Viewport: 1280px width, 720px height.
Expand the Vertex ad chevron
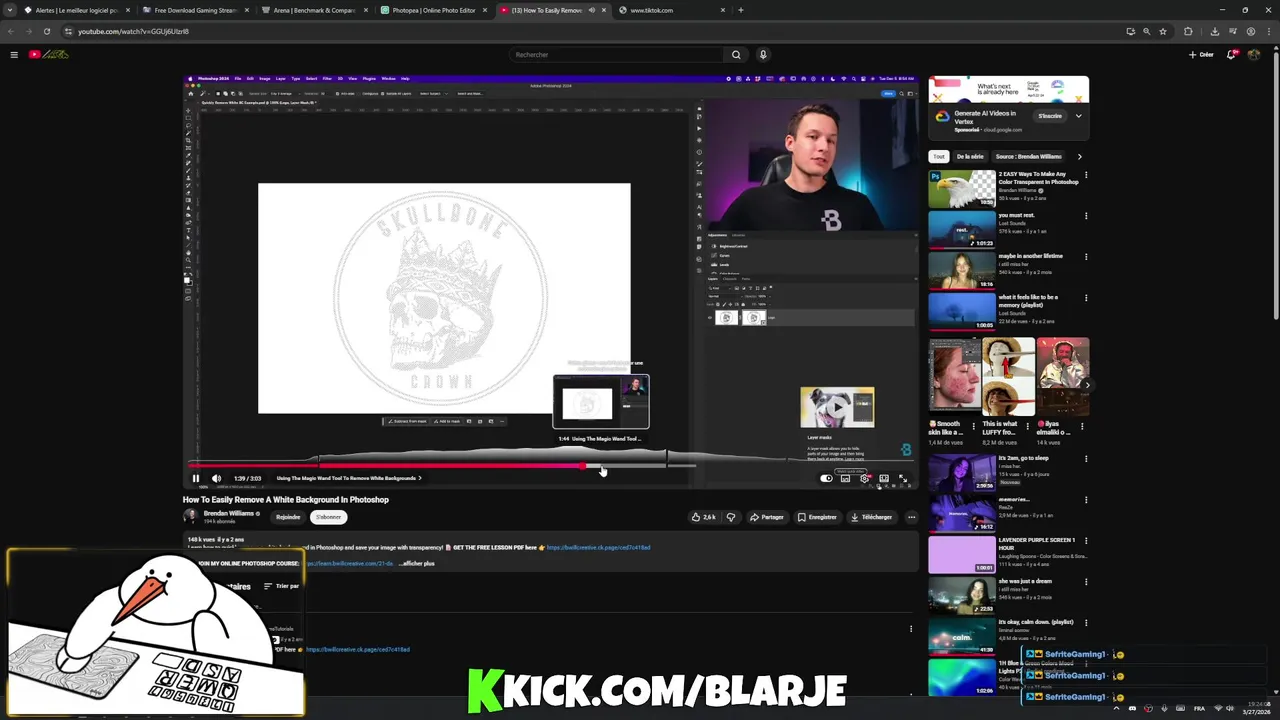tap(1078, 116)
